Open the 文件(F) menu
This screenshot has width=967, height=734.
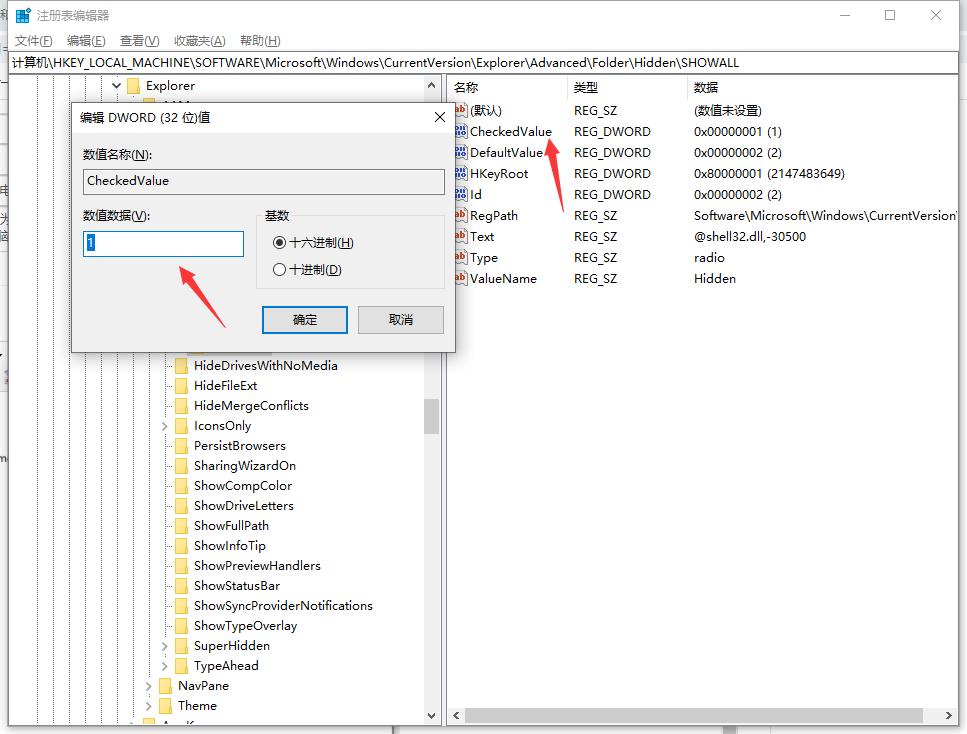pyautogui.click(x=33, y=41)
